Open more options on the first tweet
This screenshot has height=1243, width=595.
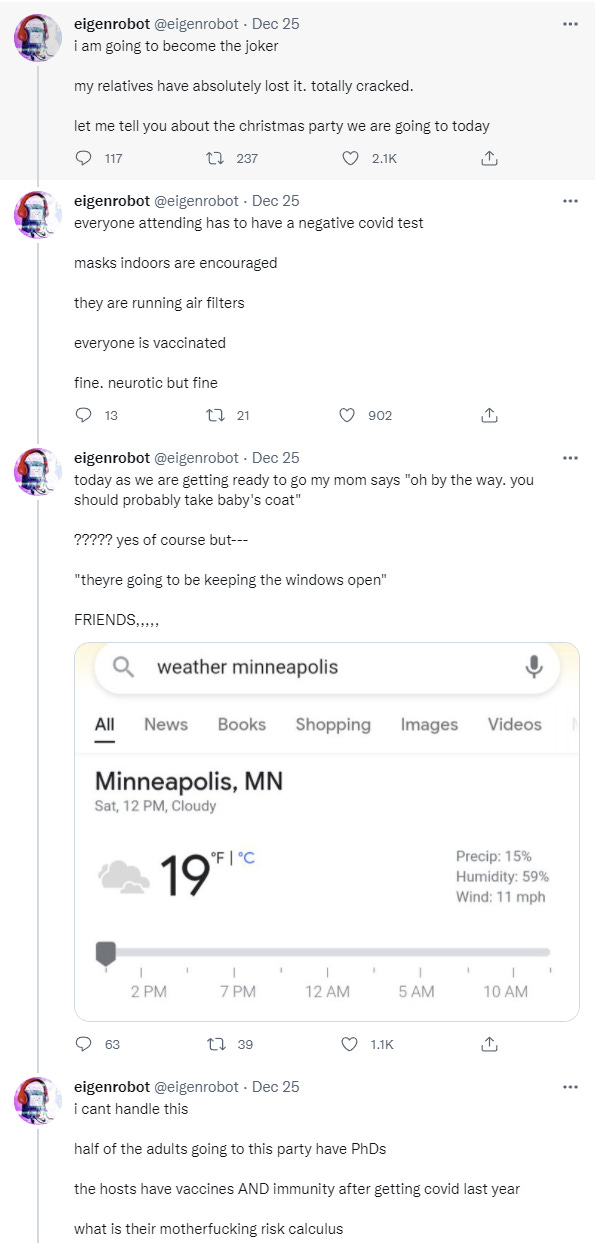pyautogui.click(x=571, y=23)
